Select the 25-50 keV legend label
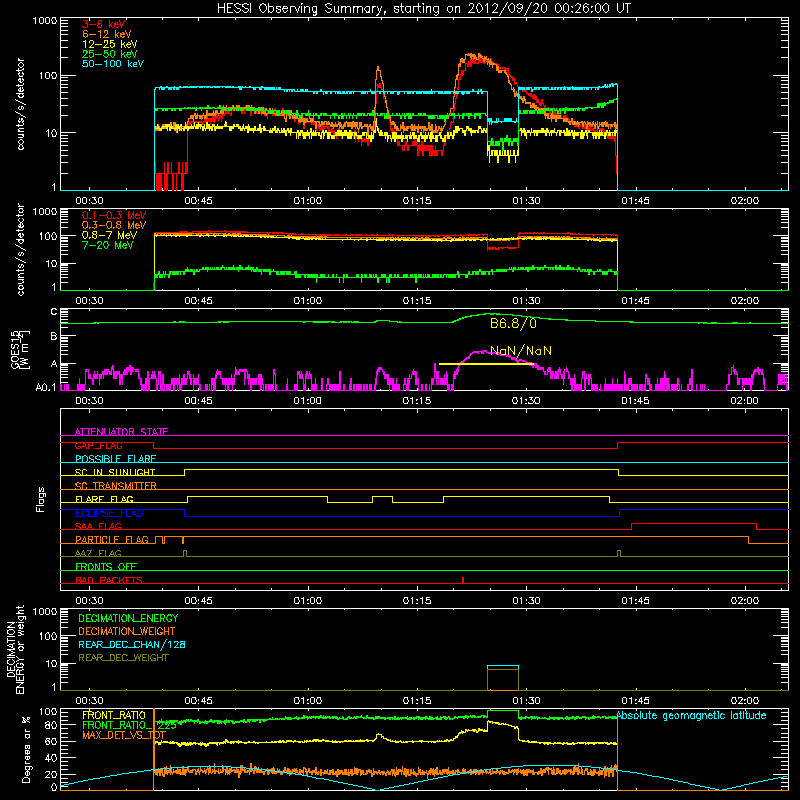 click(110, 54)
